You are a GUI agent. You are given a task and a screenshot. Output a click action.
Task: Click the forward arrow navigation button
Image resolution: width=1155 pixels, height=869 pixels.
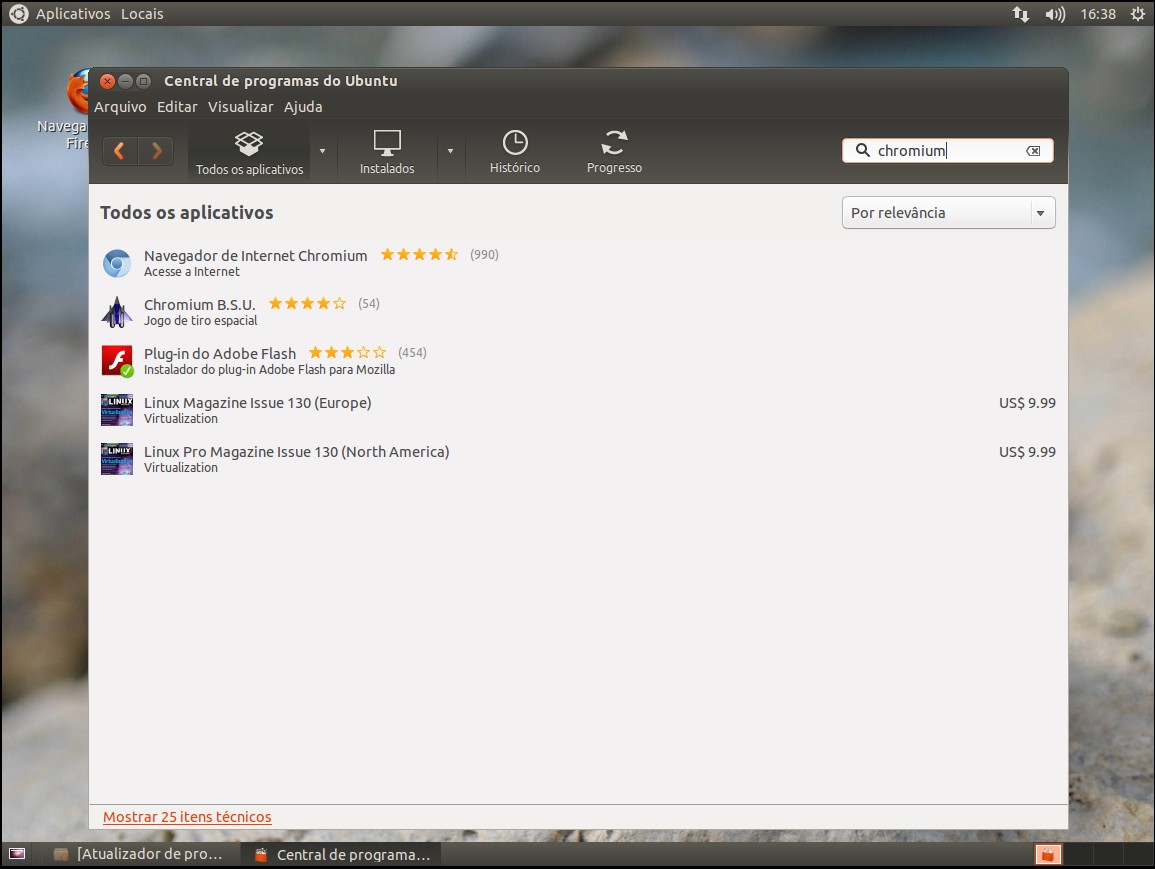(x=156, y=151)
